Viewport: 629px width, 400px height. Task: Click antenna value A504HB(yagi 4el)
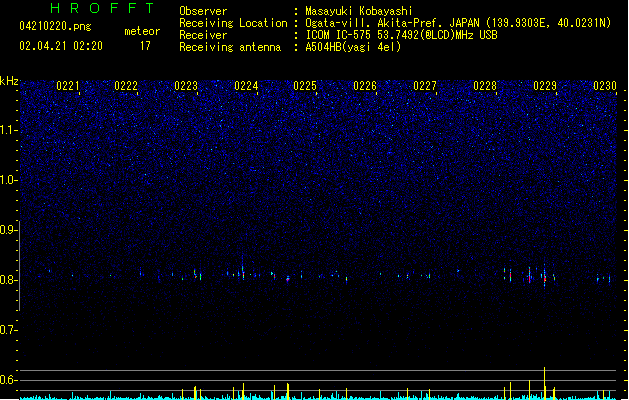(x=353, y=47)
